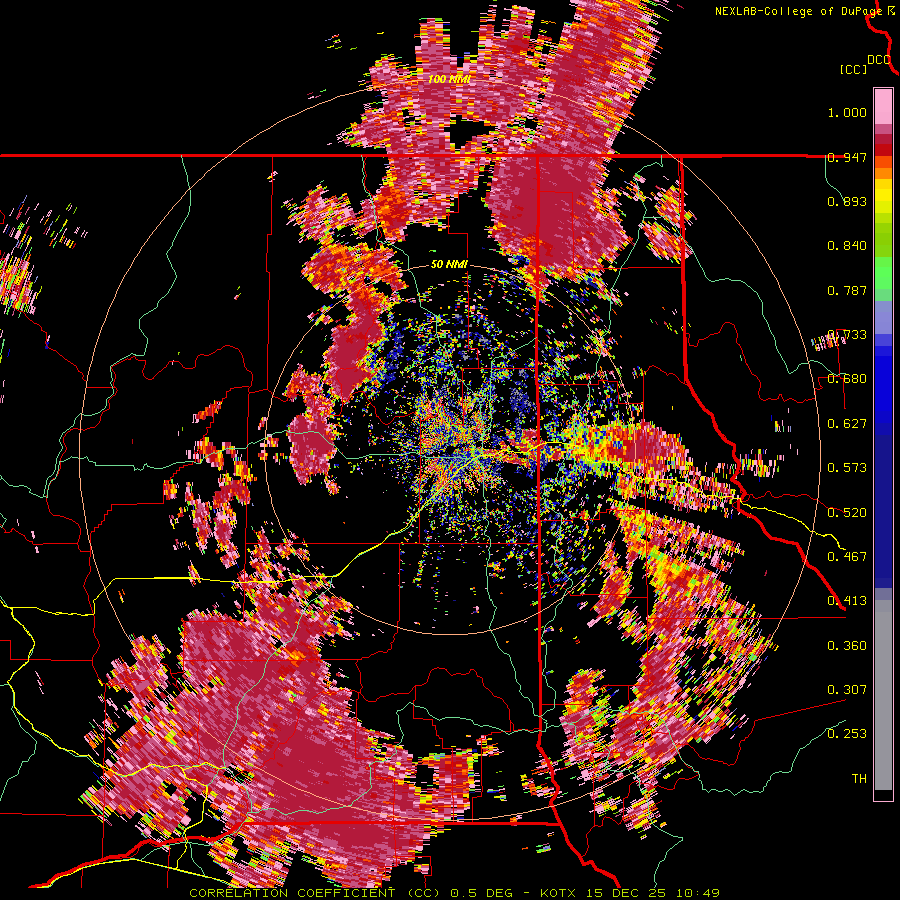This screenshot has height=900, width=900.
Task: Click the 0.253 scale value
Action: (x=847, y=734)
